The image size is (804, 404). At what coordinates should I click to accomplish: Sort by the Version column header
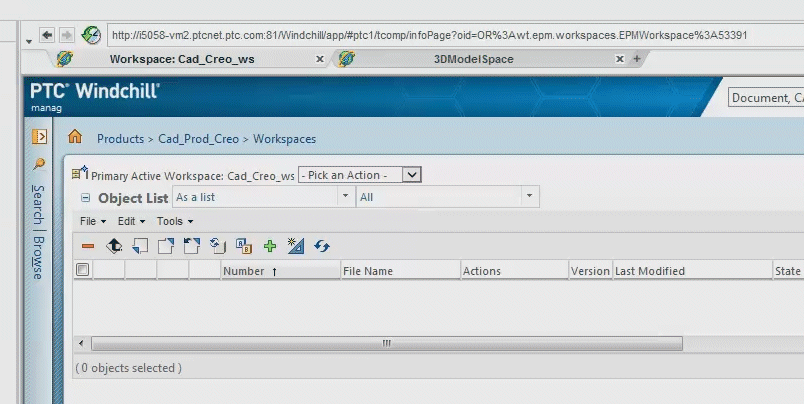(x=590, y=271)
